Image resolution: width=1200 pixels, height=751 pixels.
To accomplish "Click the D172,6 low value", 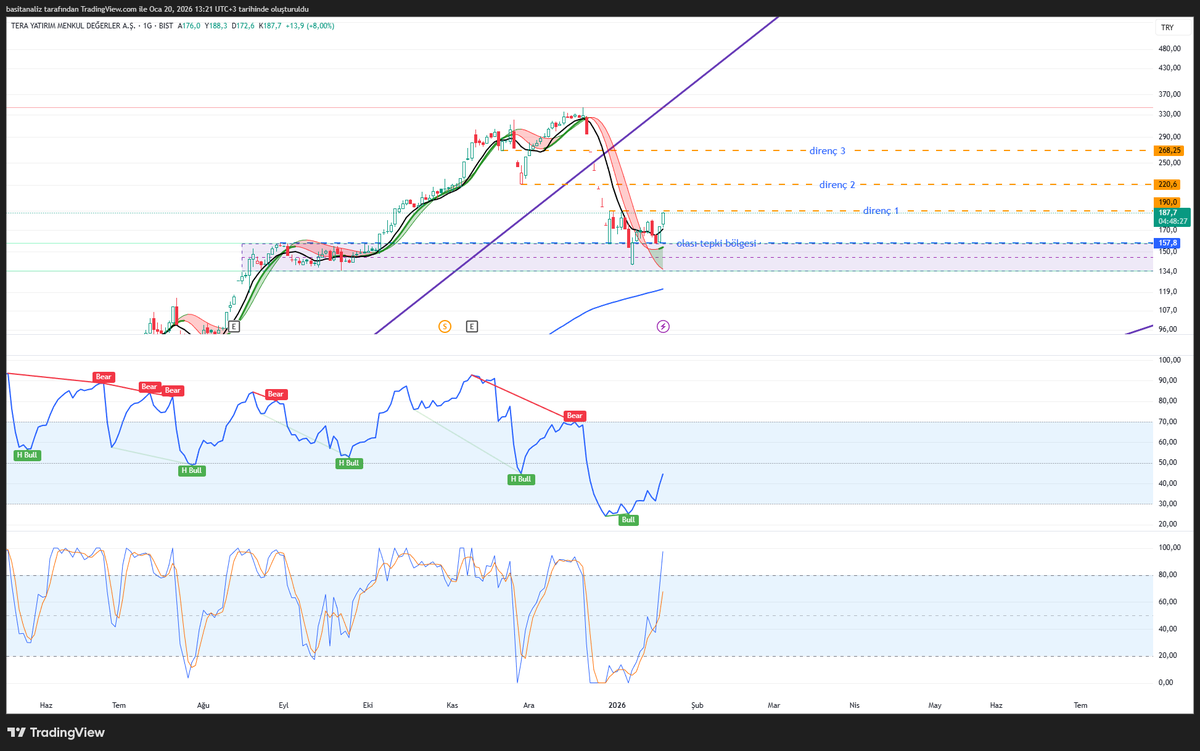I will tap(243, 25).
